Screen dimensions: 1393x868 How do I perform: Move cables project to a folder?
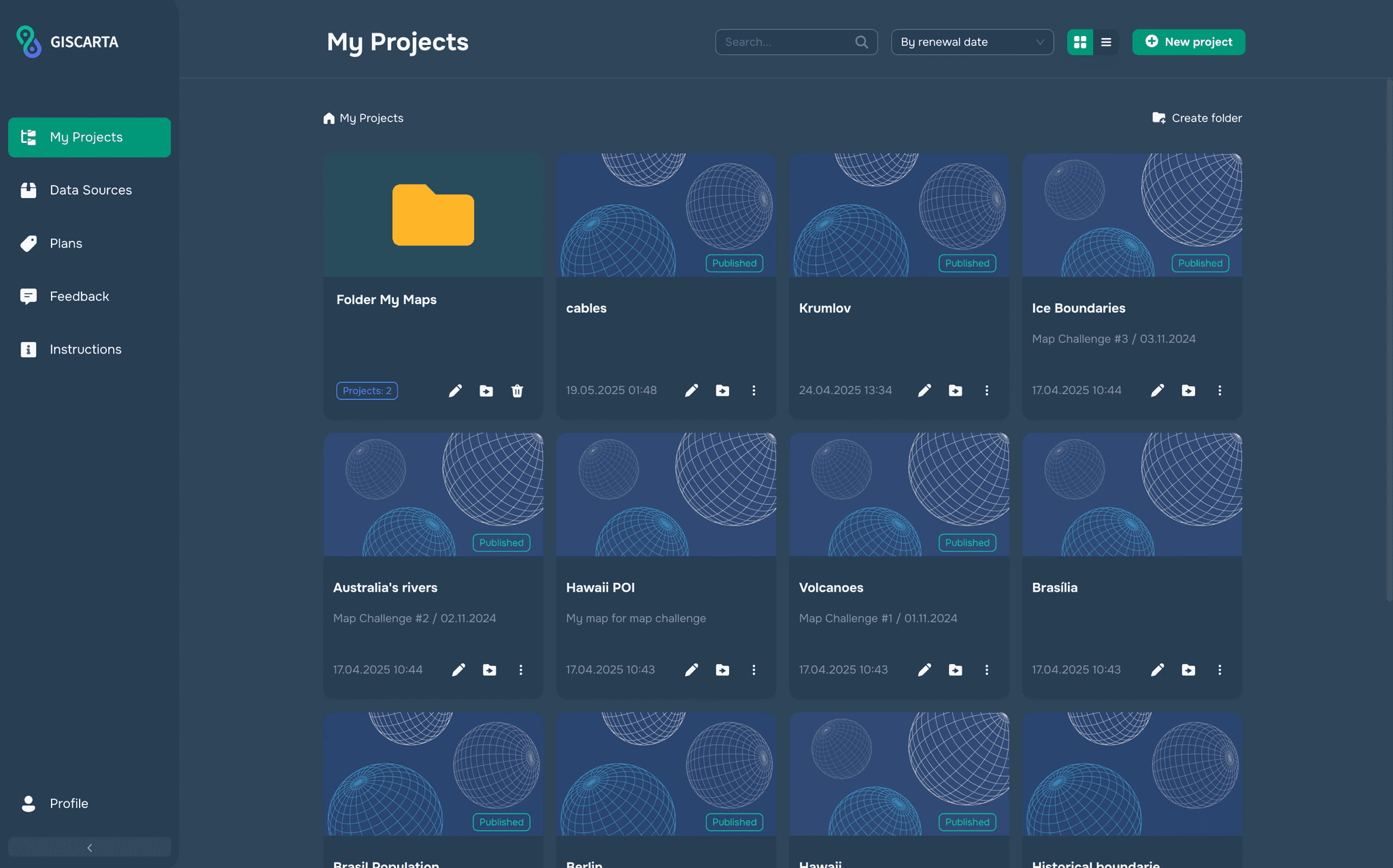pyautogui.click(x=722, y=390)
